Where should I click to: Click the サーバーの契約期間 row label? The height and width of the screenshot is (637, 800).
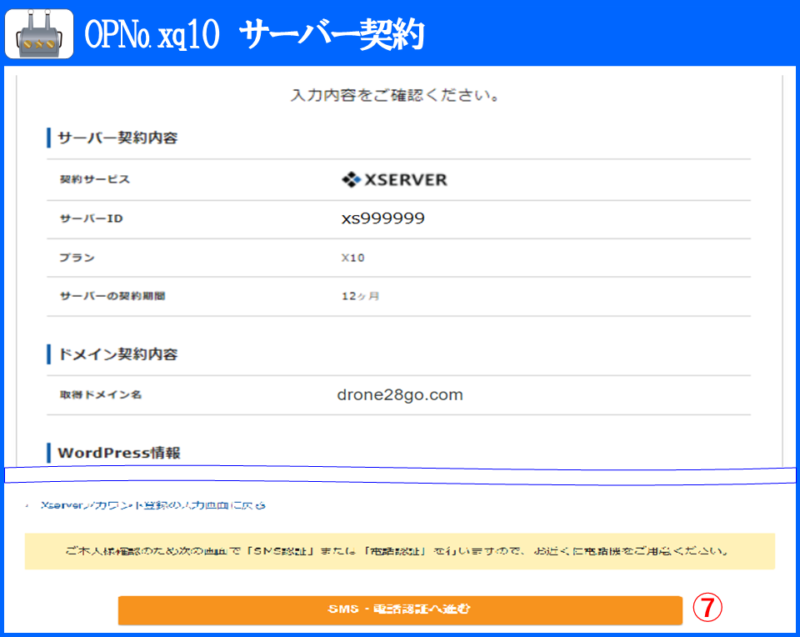tap(112, 296)
